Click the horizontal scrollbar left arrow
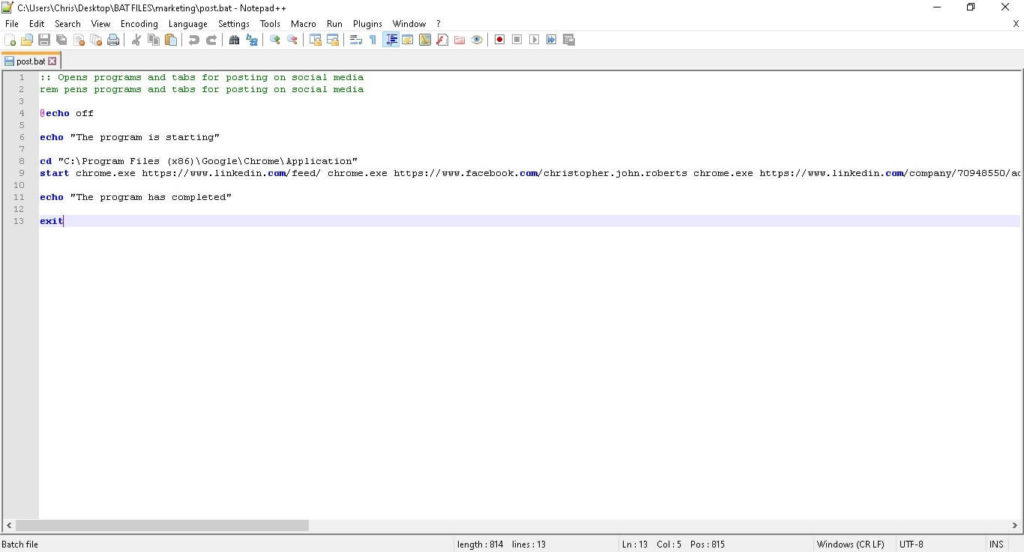 [x=8, y=525]
